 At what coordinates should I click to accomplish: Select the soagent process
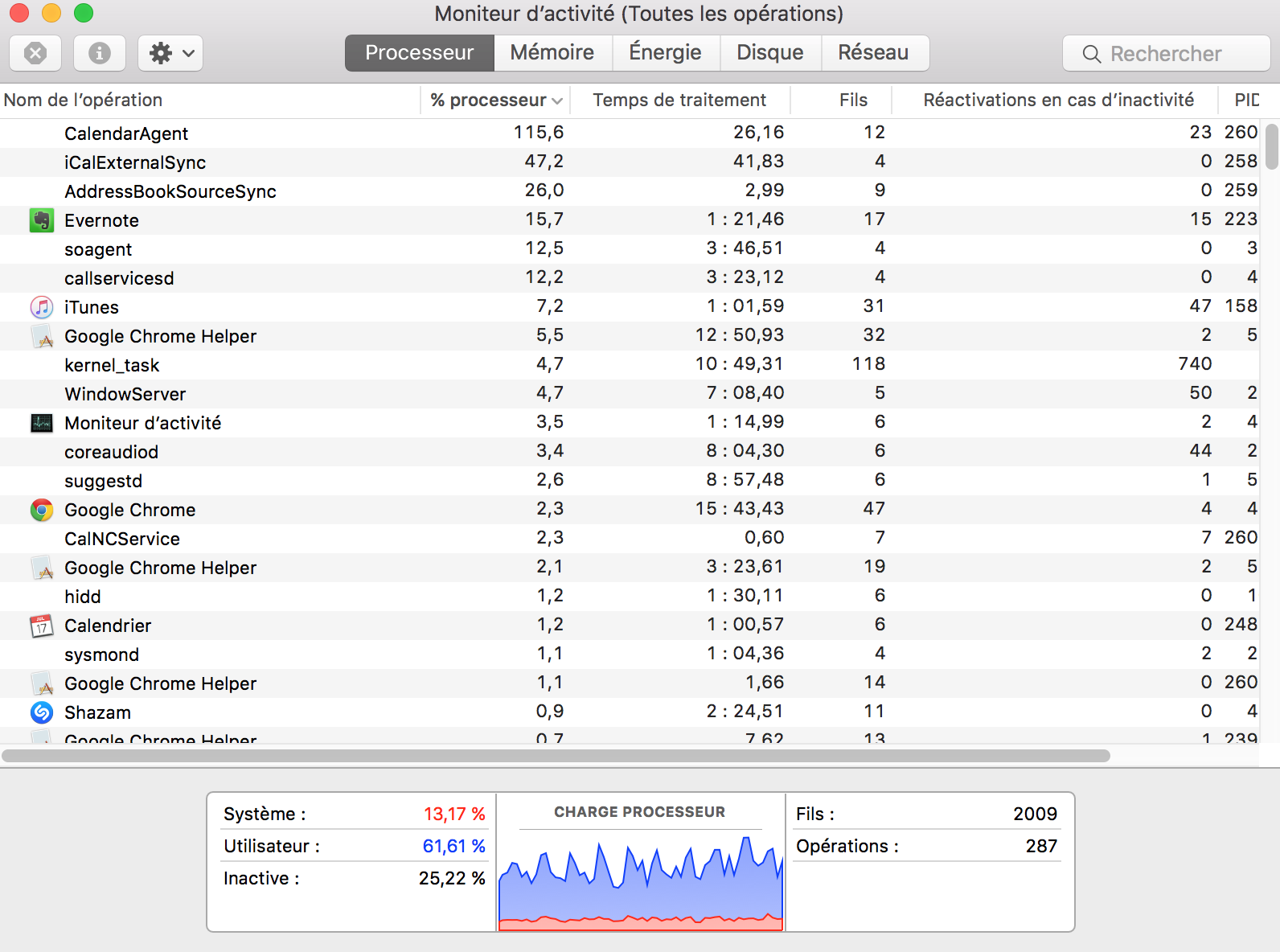[98, 249]
